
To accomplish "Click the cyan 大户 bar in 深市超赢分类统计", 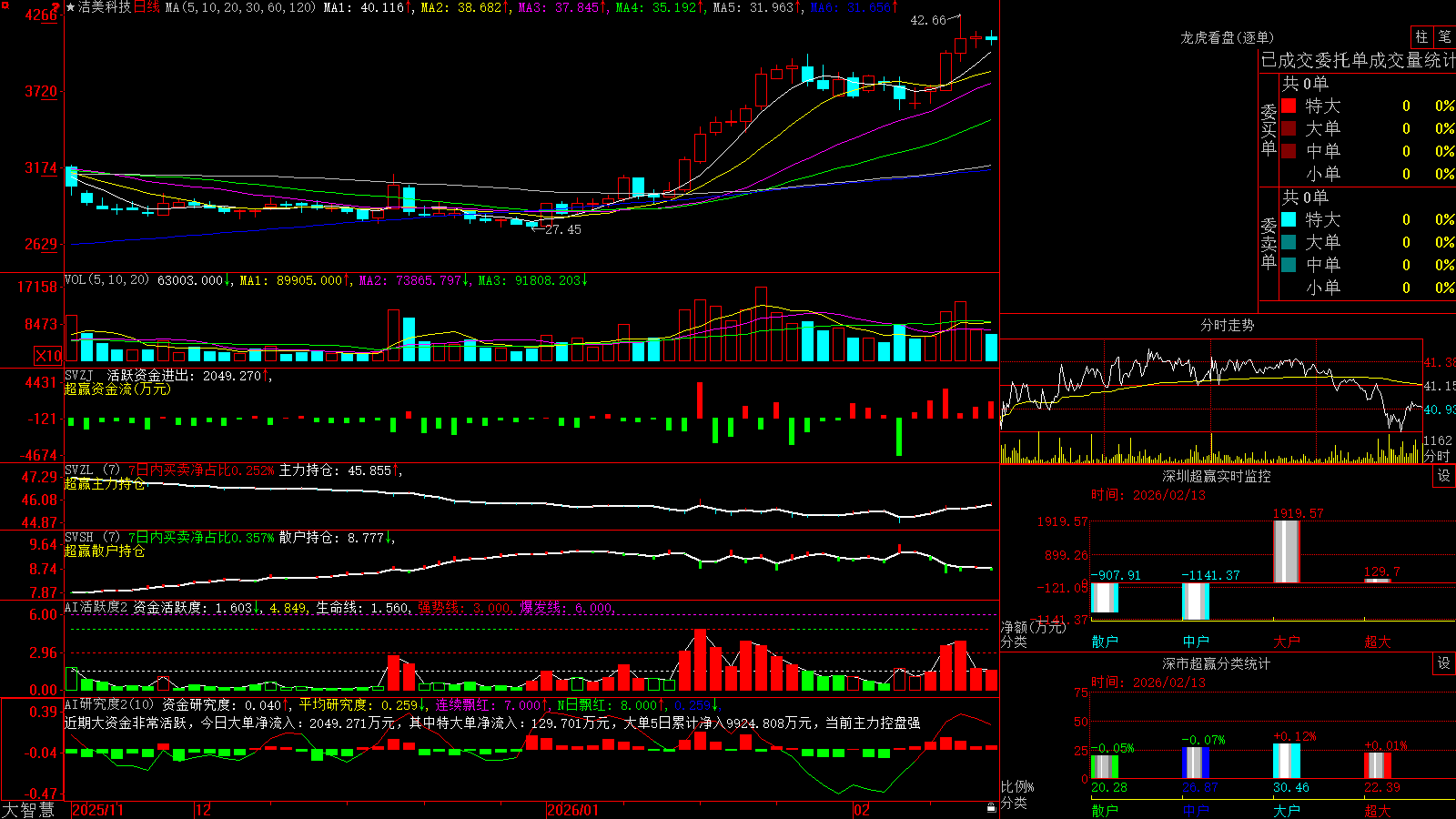I will coord(1287,761).
